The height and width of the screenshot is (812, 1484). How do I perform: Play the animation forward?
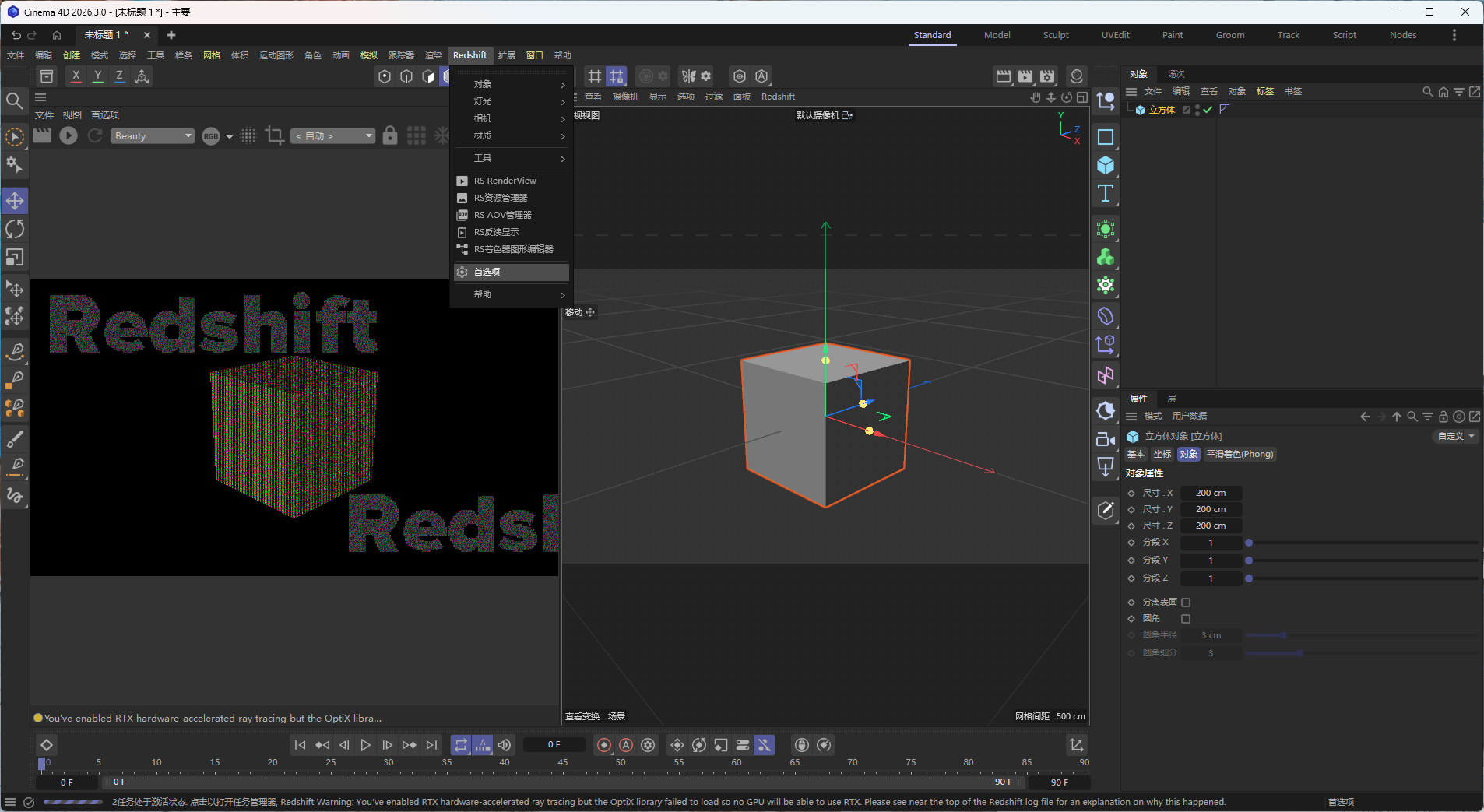tap(365, 745)
